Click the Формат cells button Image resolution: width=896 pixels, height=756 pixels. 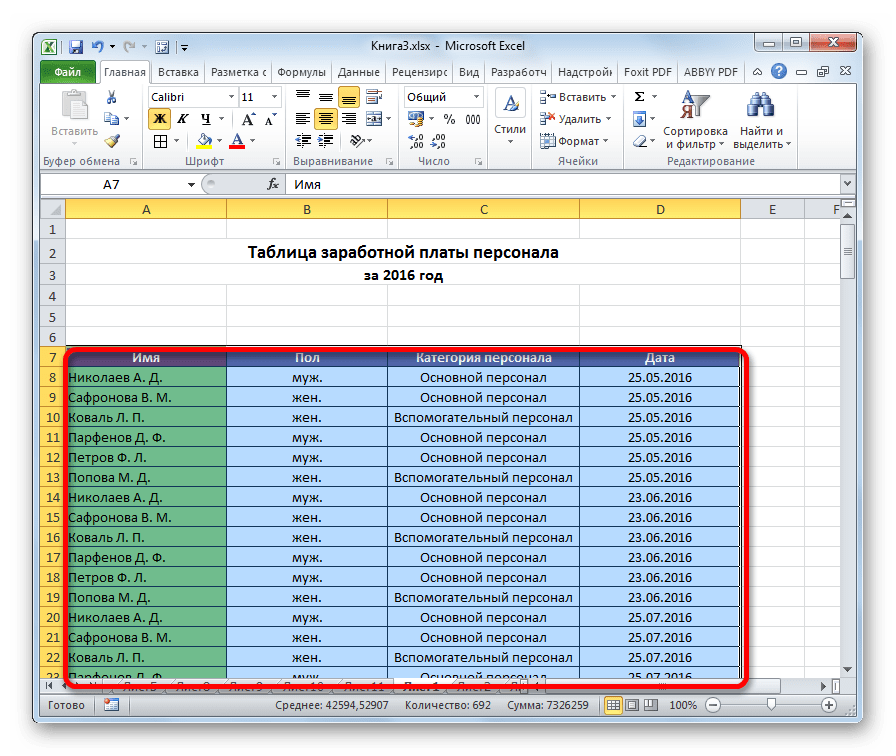coord(577,141)
